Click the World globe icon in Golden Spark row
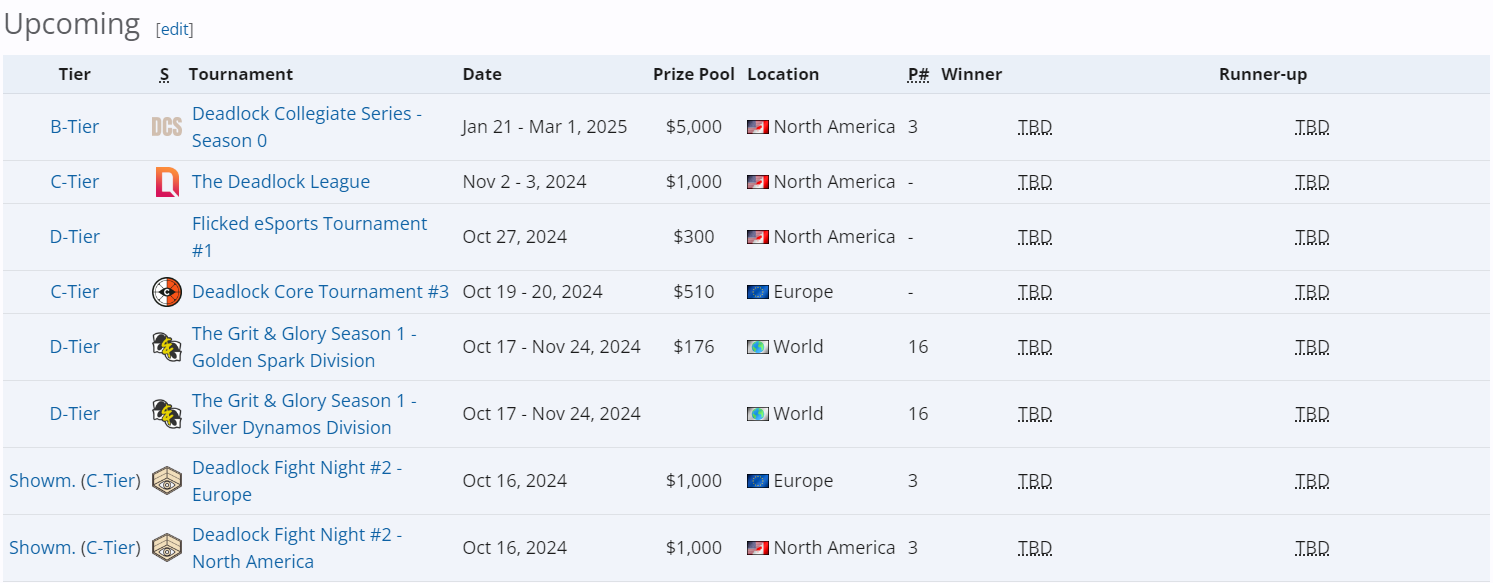 (x=758, y=347)
